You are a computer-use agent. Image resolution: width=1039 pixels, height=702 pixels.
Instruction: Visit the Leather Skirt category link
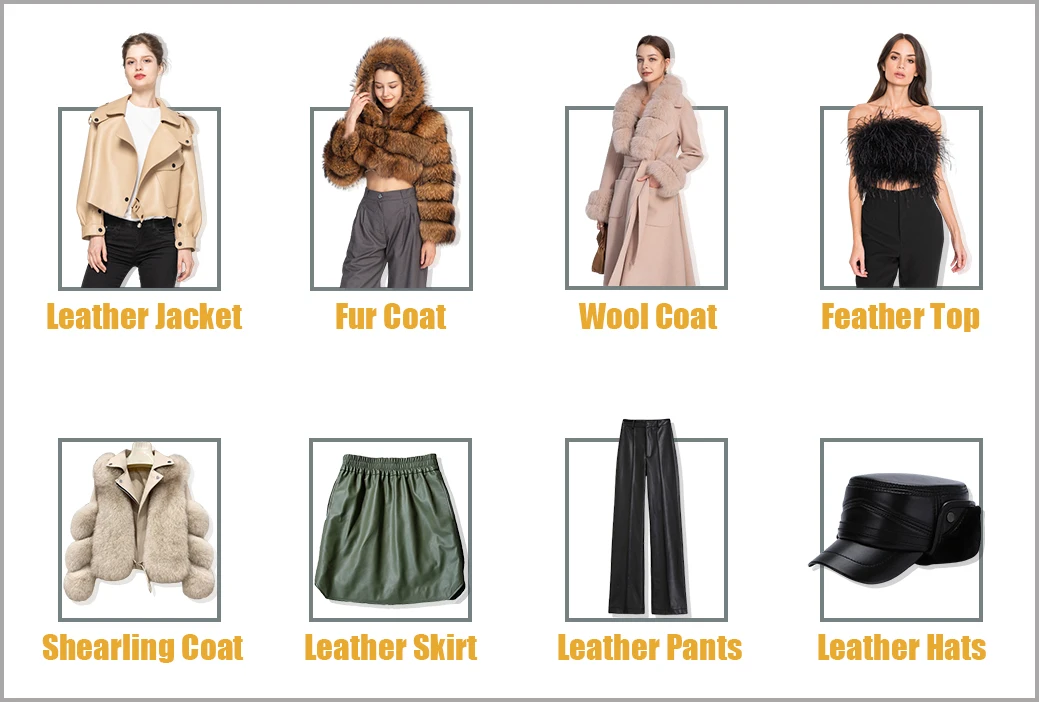[390, 648]
